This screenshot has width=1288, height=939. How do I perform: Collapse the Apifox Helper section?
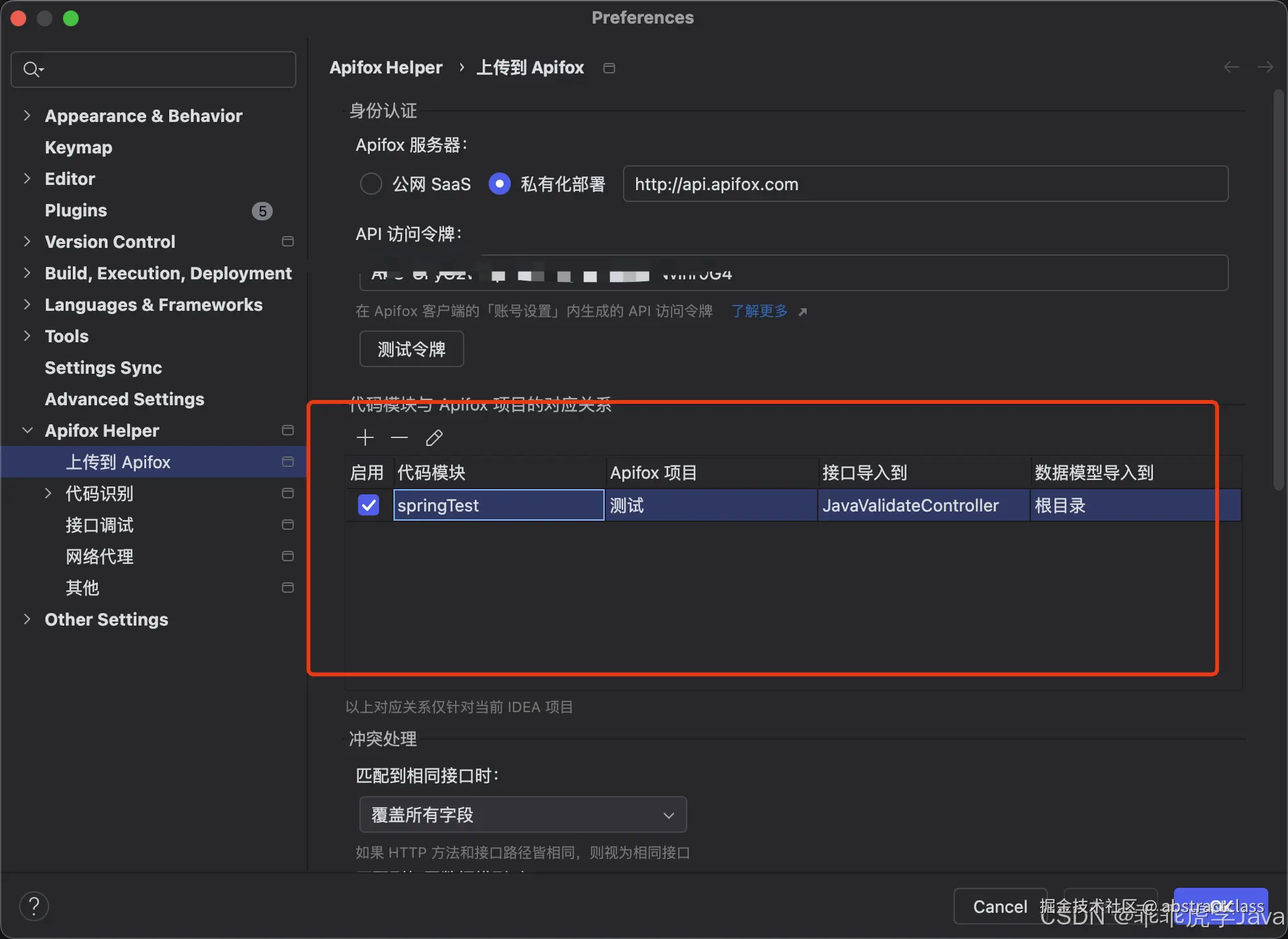tap(27, 430)
